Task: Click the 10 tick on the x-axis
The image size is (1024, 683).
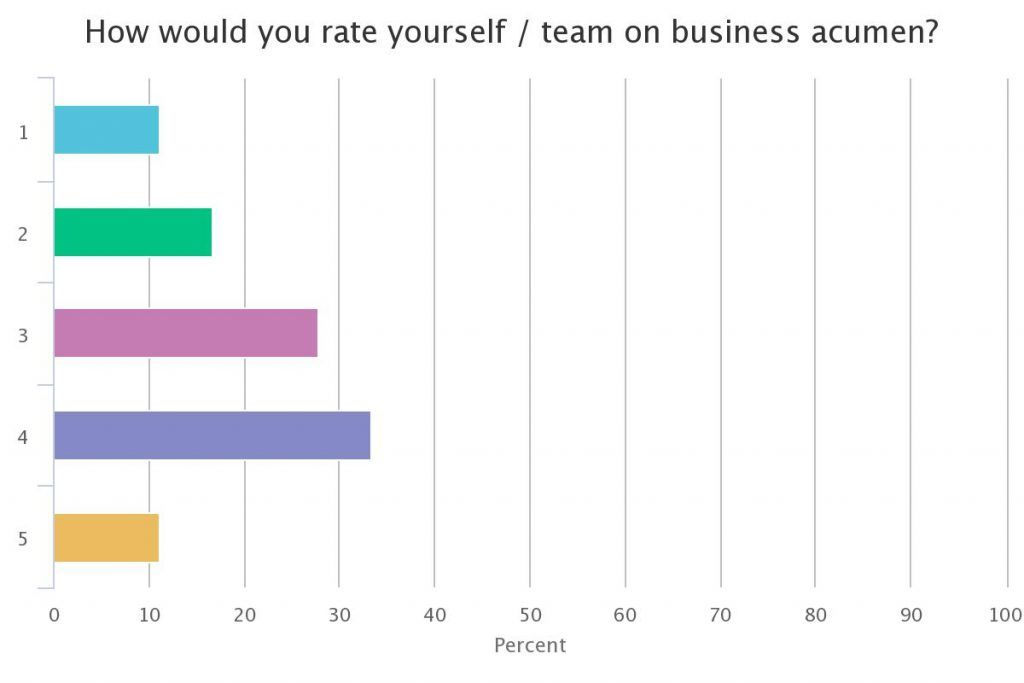Action: (x=149, y=615)
